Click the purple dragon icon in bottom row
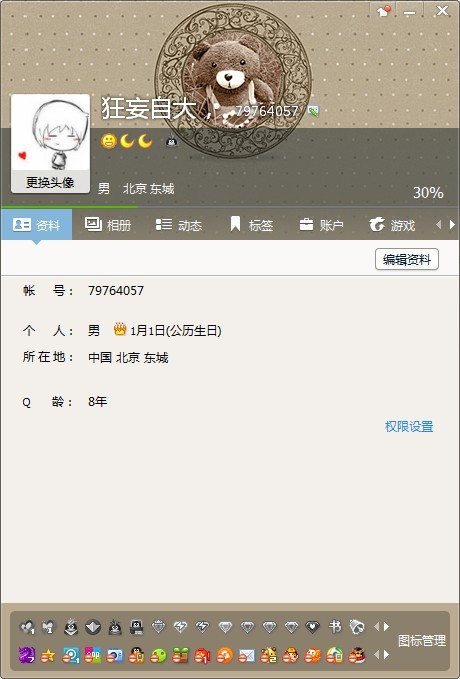The image size is (460, 679). coord(26,655)
